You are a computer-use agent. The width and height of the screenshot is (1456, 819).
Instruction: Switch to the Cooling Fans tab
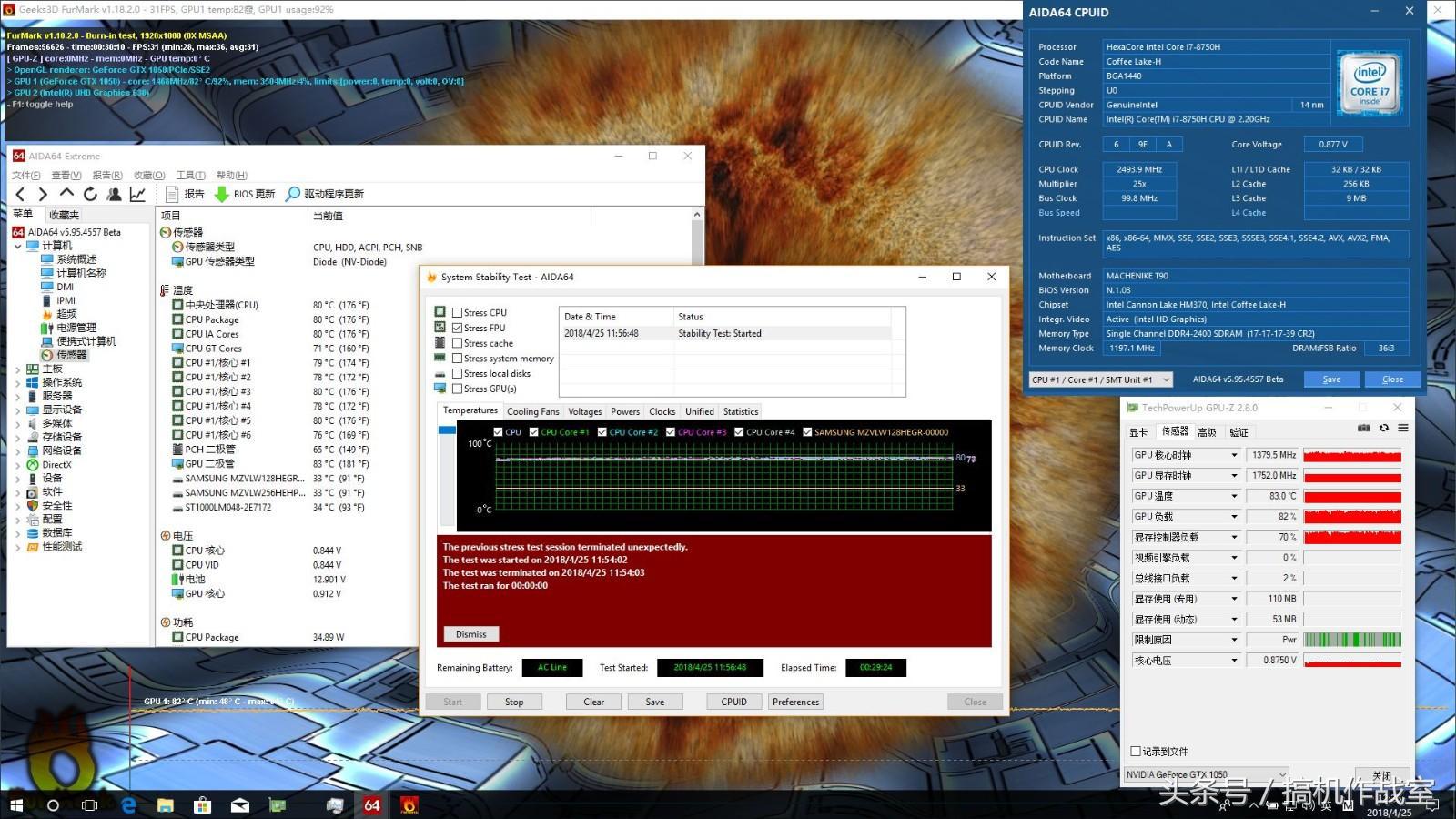[532, 411]
